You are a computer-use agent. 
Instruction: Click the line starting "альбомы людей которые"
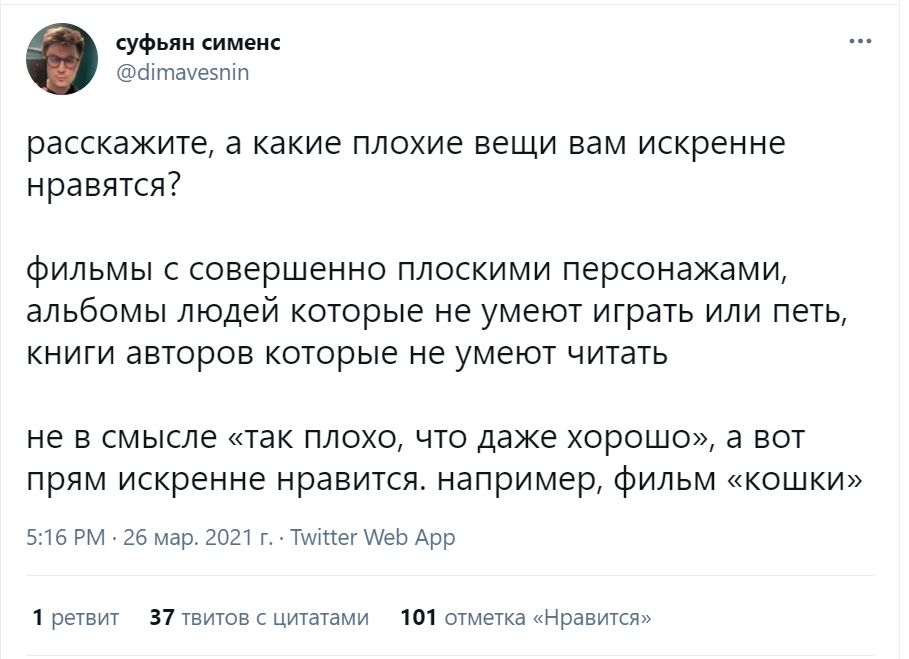tap(436, 312)
